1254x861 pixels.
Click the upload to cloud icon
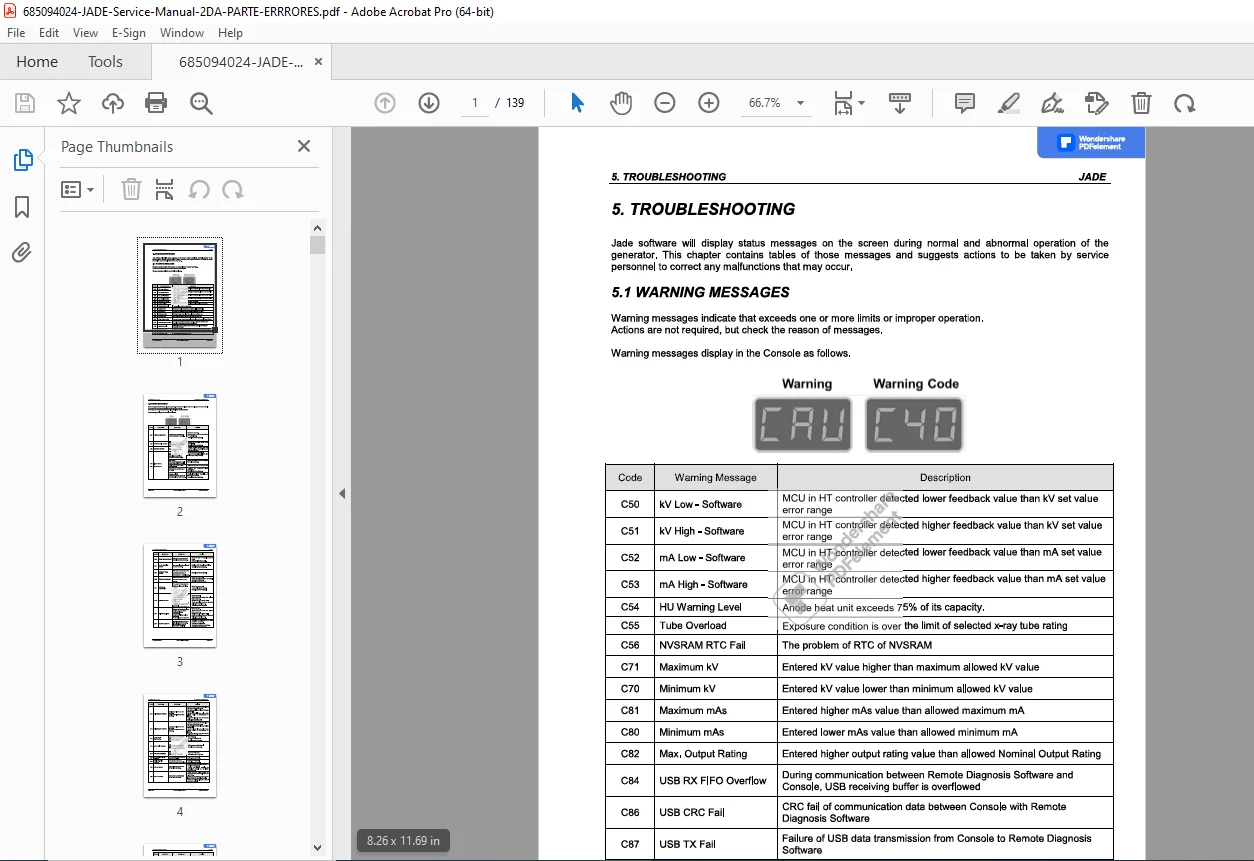113,103
